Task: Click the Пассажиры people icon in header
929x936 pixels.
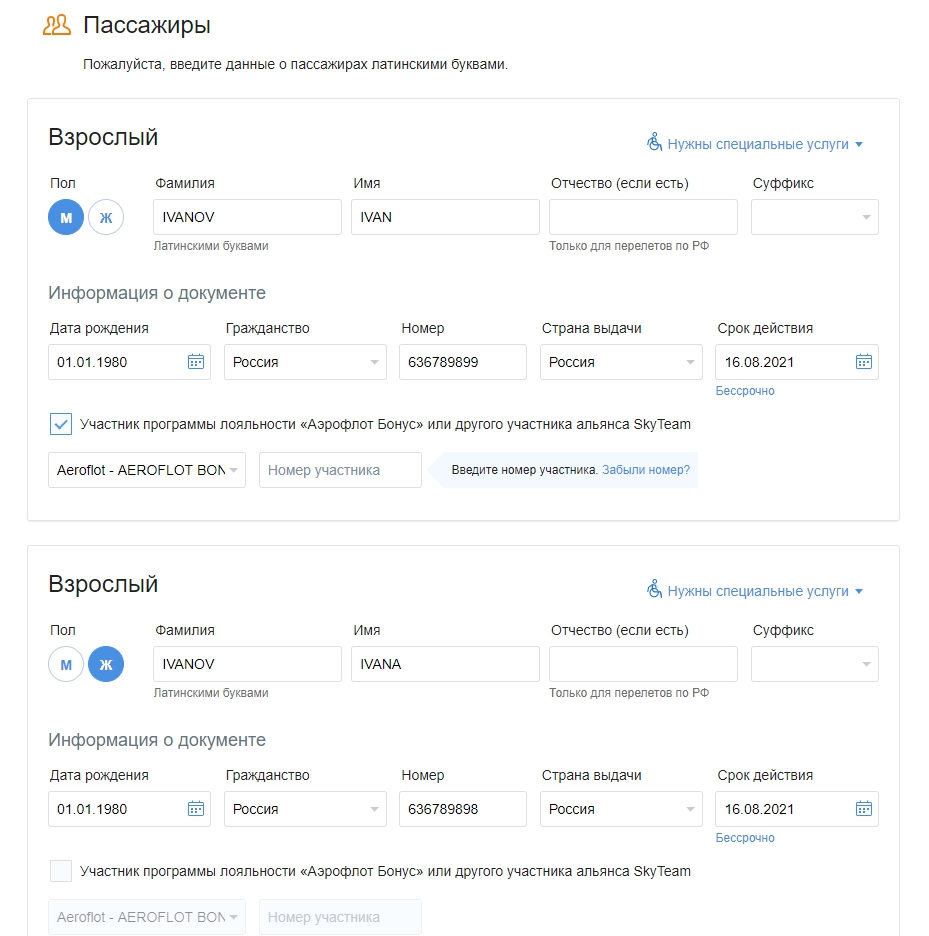Action: 57,25
